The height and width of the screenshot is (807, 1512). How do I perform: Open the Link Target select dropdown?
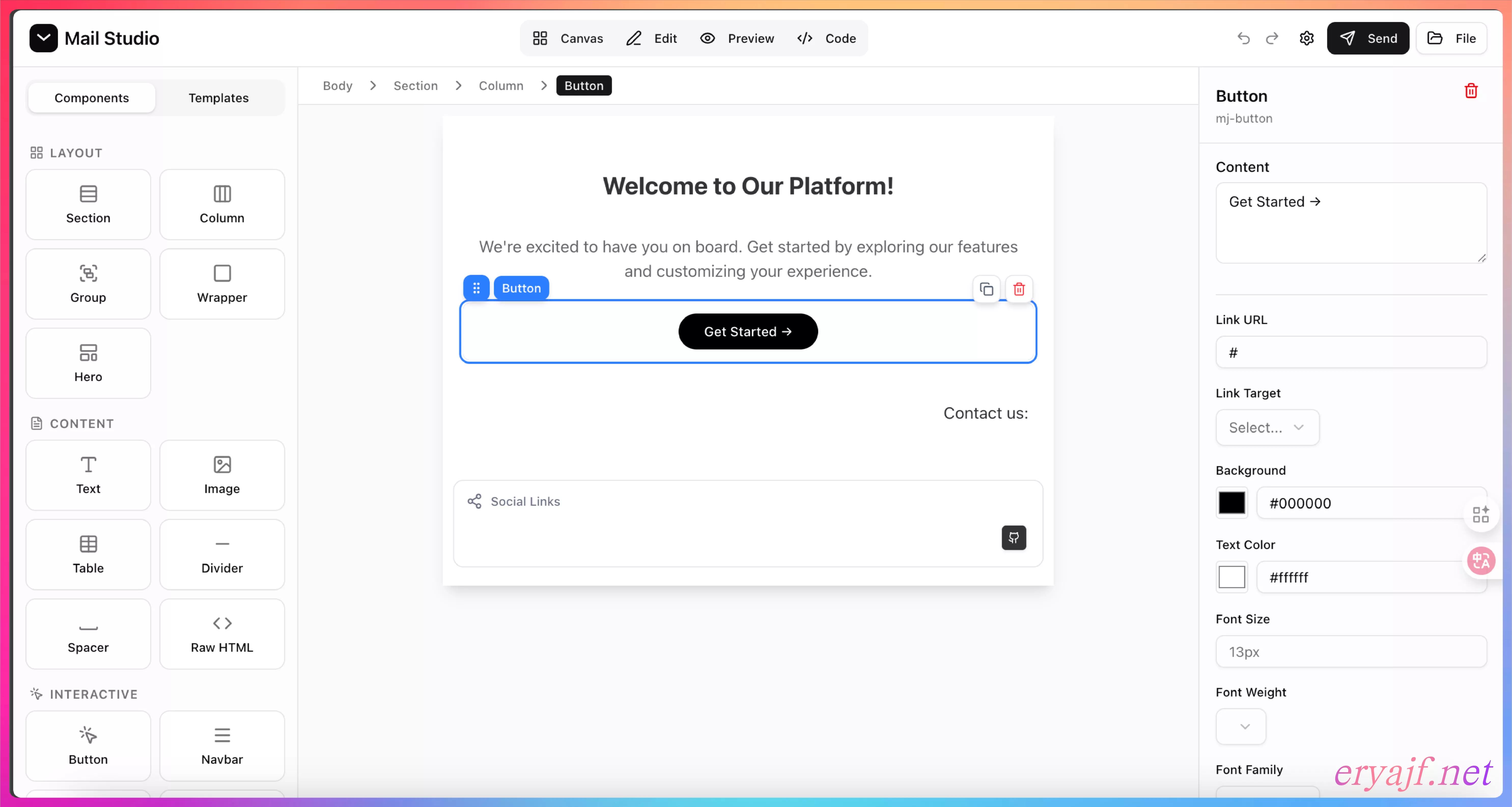1267,428
